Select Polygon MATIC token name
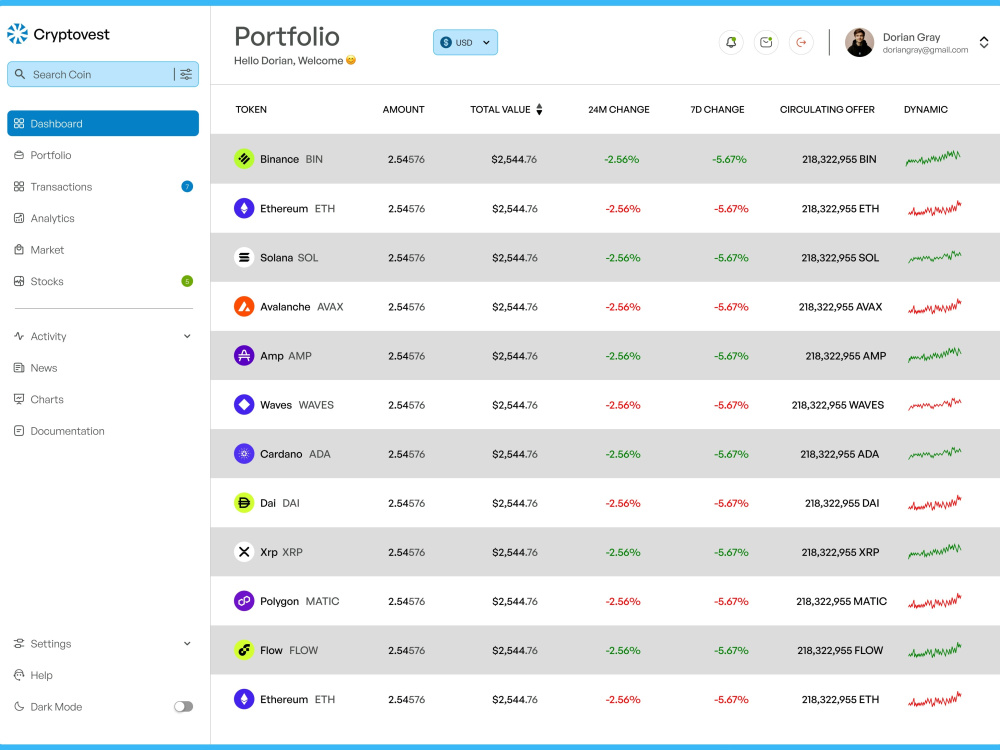Screen dimensions: 1000x750 300,601
